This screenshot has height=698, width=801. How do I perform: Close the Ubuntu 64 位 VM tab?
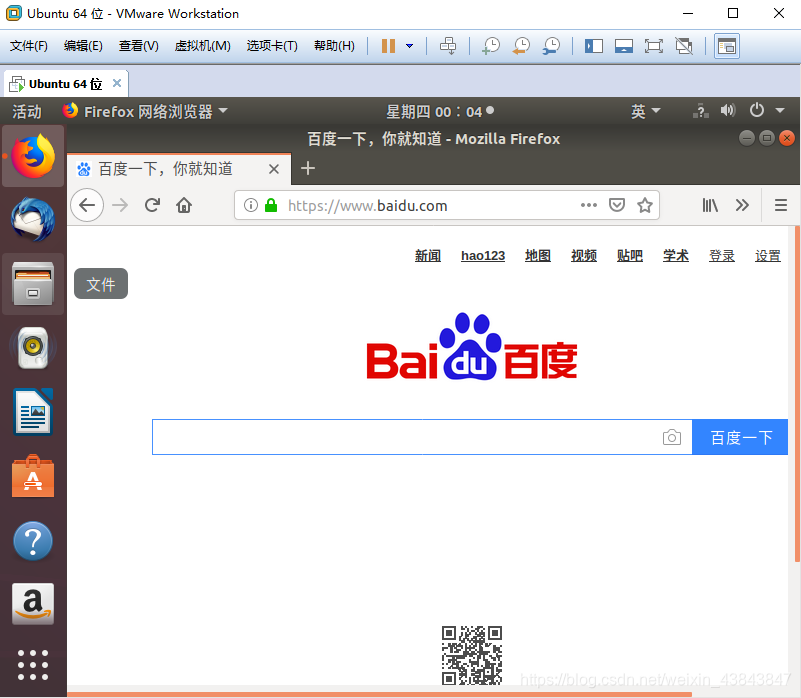pyautogui.click(x=117, y=83)
